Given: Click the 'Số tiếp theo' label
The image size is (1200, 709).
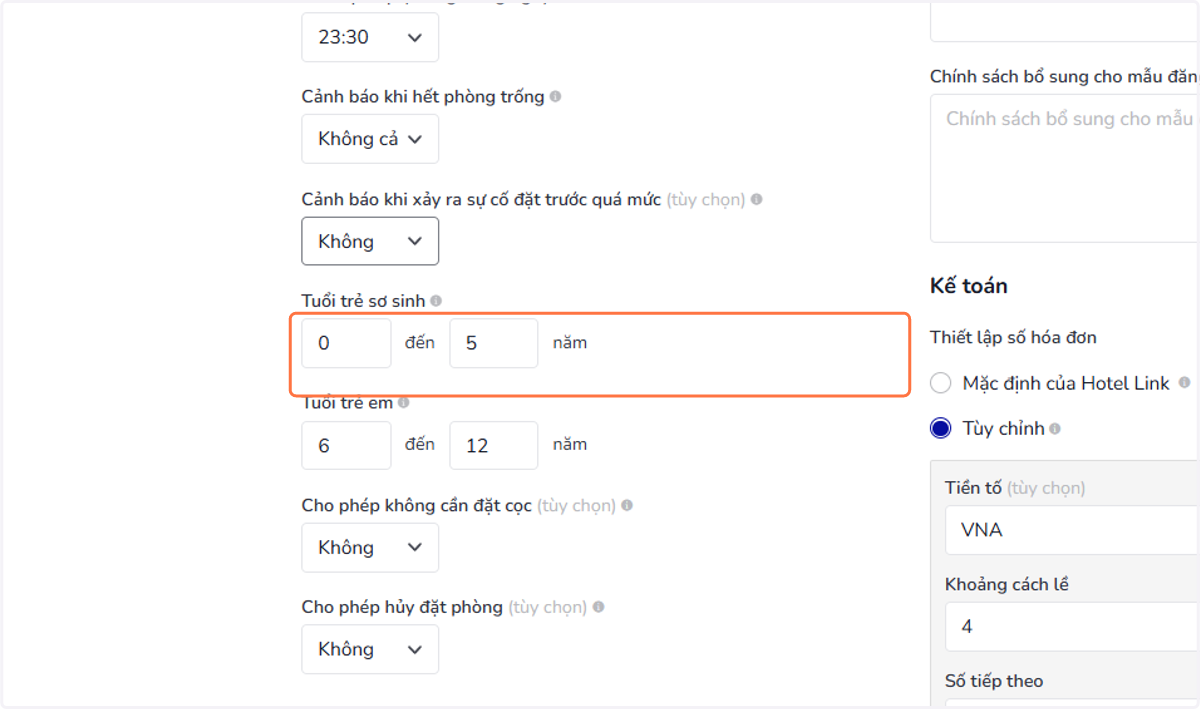Looking at the screenshot, I should tap(994, 681).
